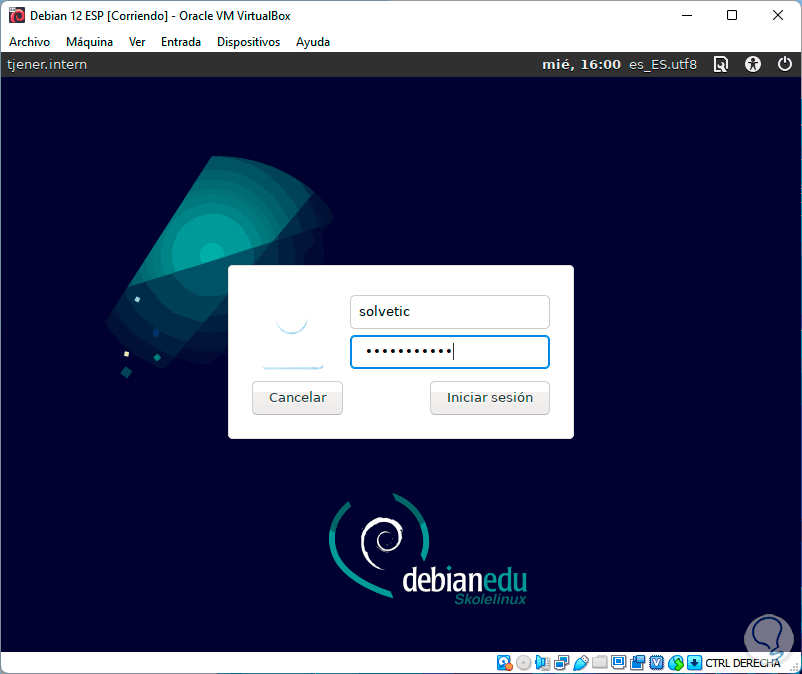Click the network adapters status icon
This screenshot has height=674, width=802.
(x=562, y=663)
